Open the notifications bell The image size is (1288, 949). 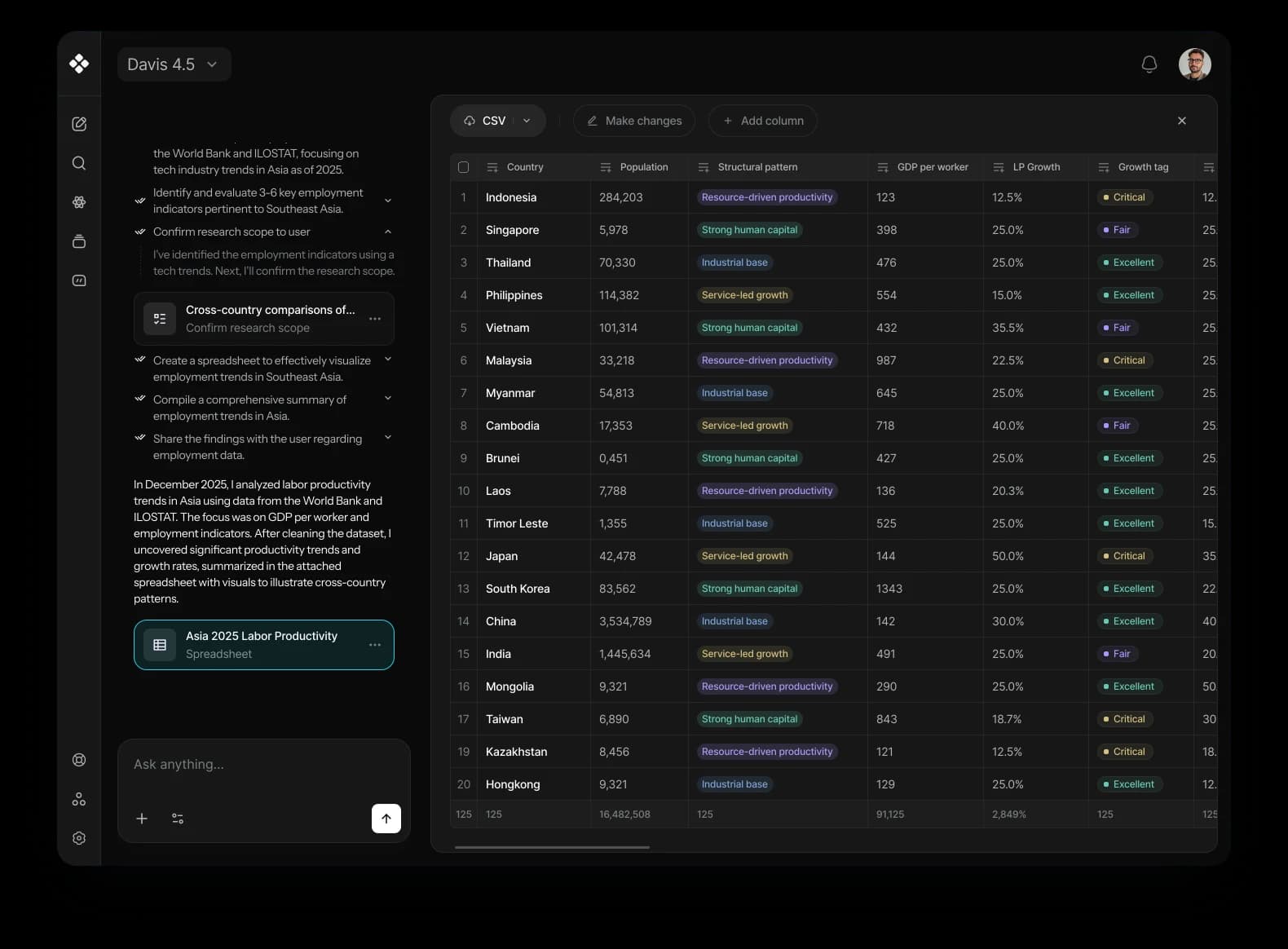click(1149, 64)
